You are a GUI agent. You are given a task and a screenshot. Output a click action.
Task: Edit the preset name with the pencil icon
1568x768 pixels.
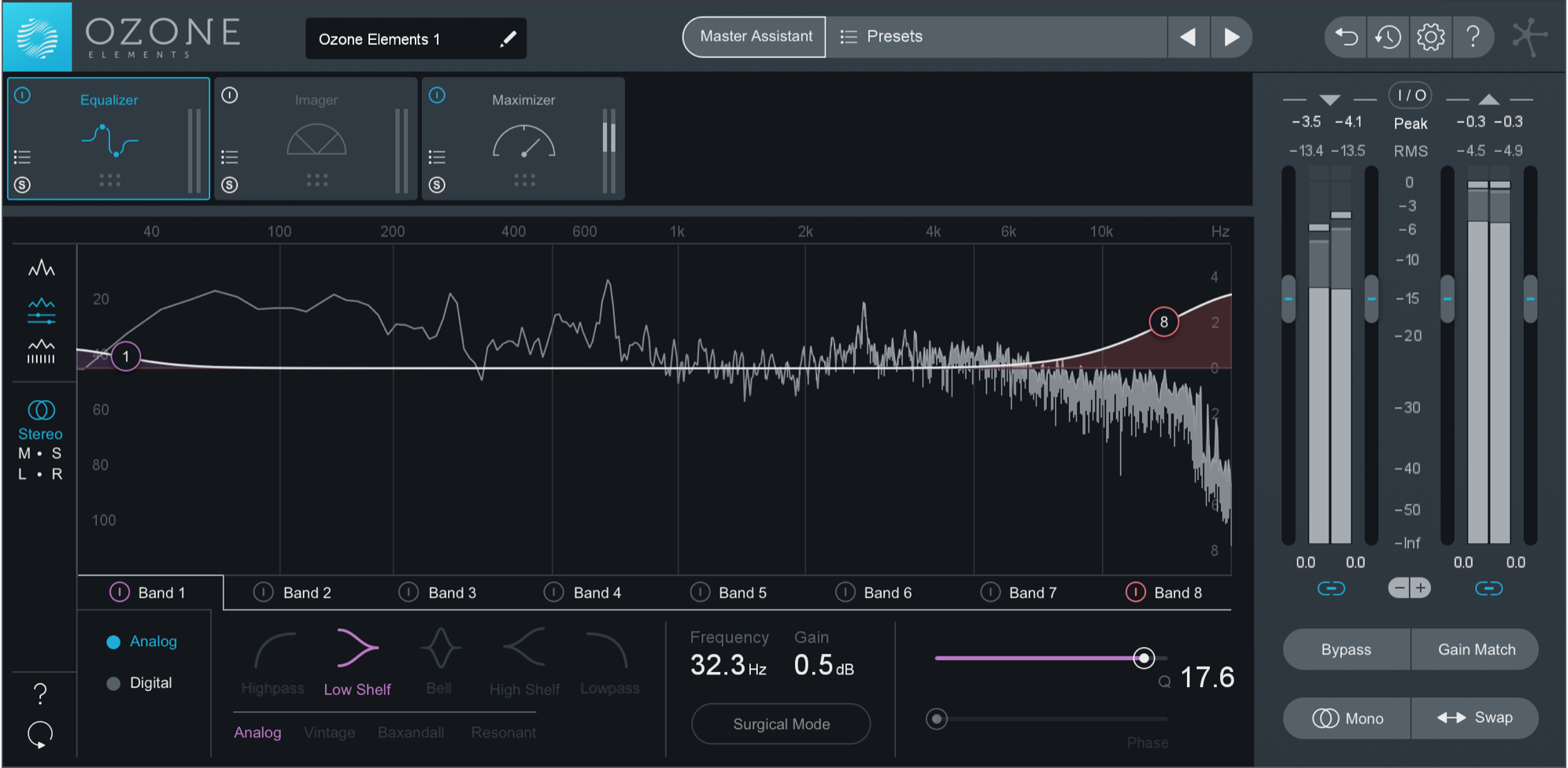pos(508,39)
